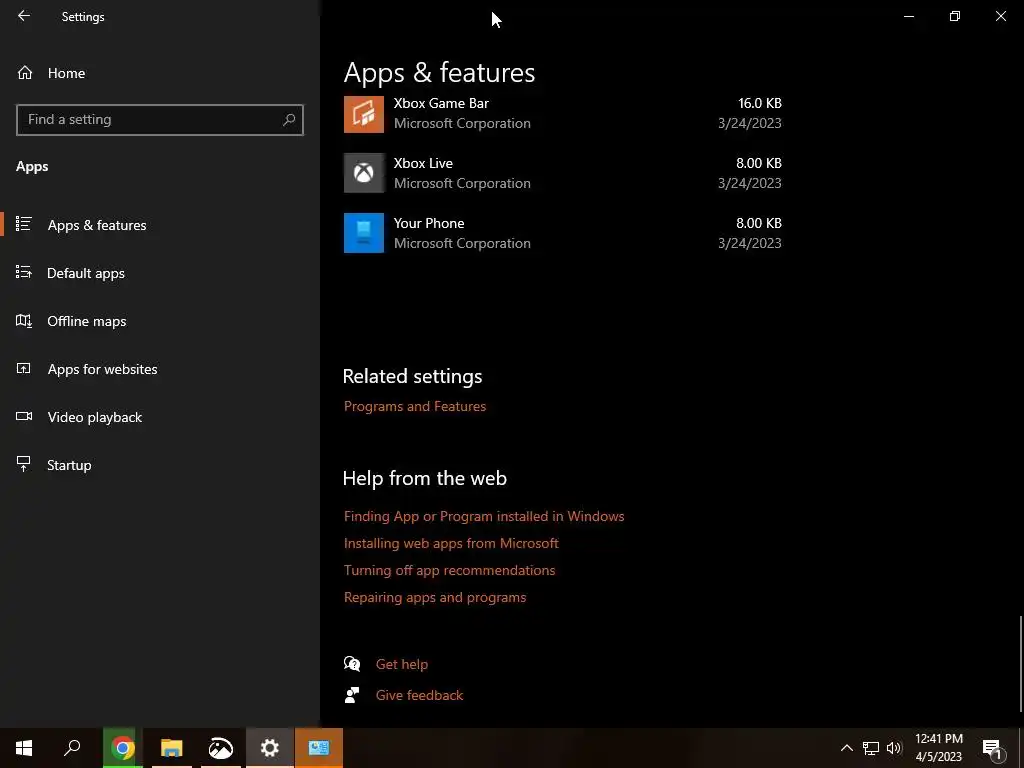Click the Xbox Game Bar app name
Image resolution: width=1024 pixels, height=768 pixels.
[x=441, y=103]
